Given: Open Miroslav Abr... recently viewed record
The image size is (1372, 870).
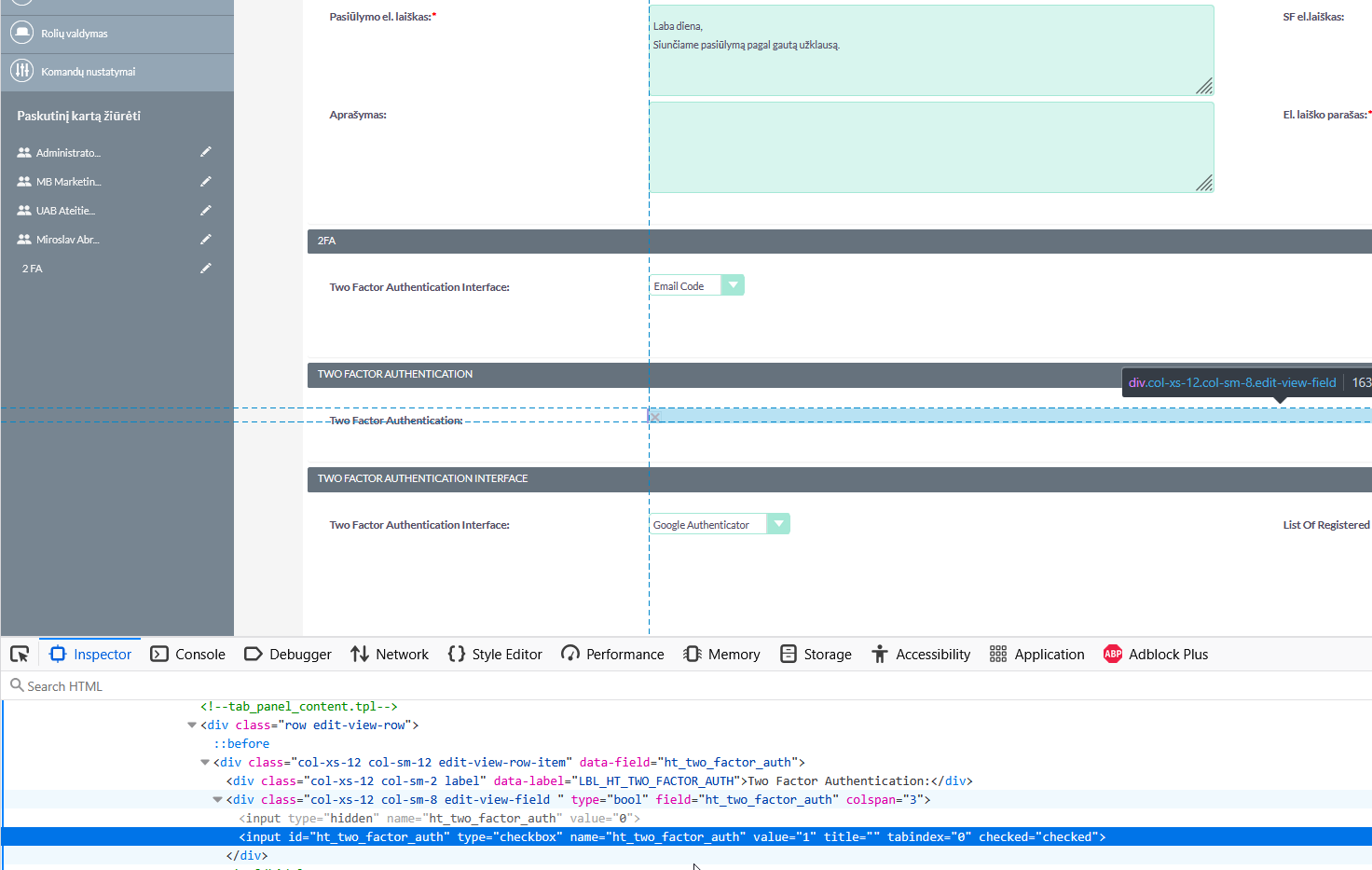Looking at the screenshot, I should coord(68,240).
